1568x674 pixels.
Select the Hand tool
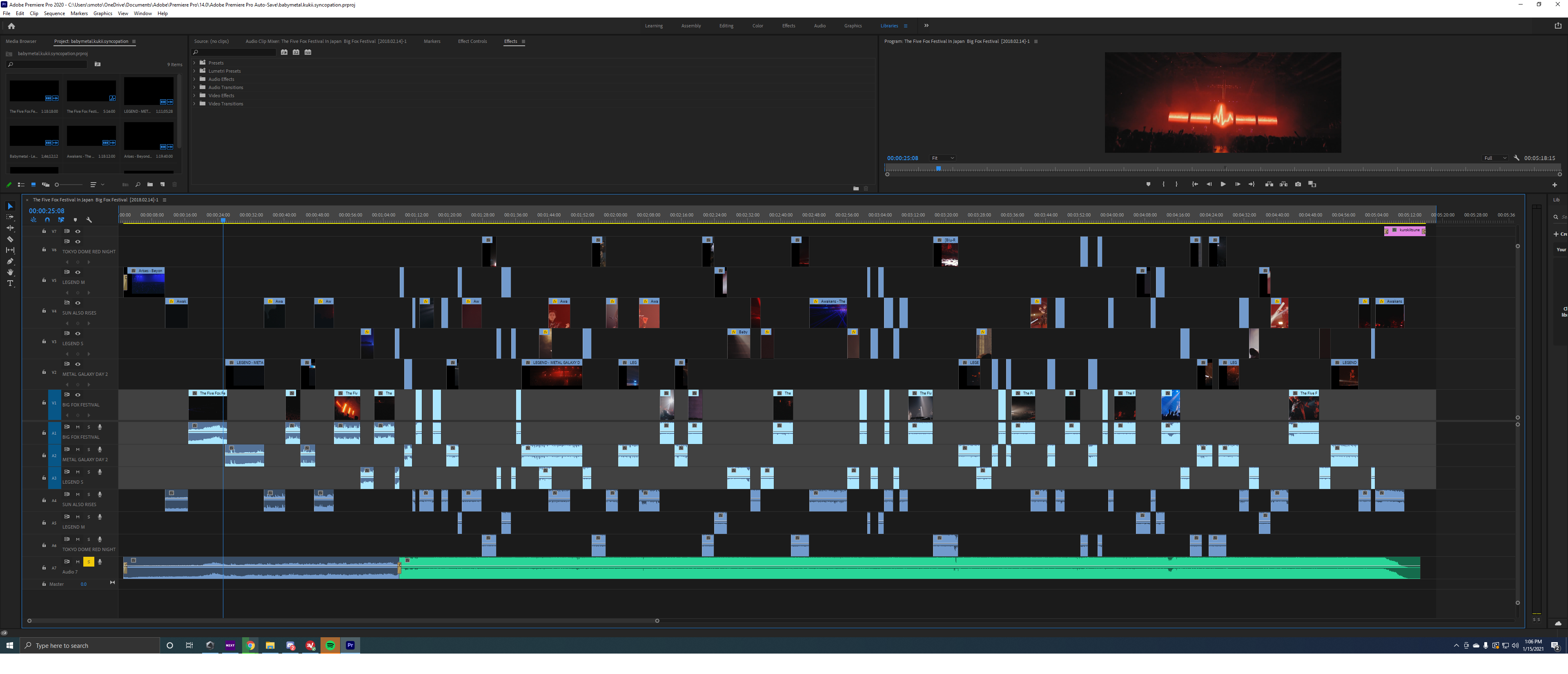coord(10,272)
